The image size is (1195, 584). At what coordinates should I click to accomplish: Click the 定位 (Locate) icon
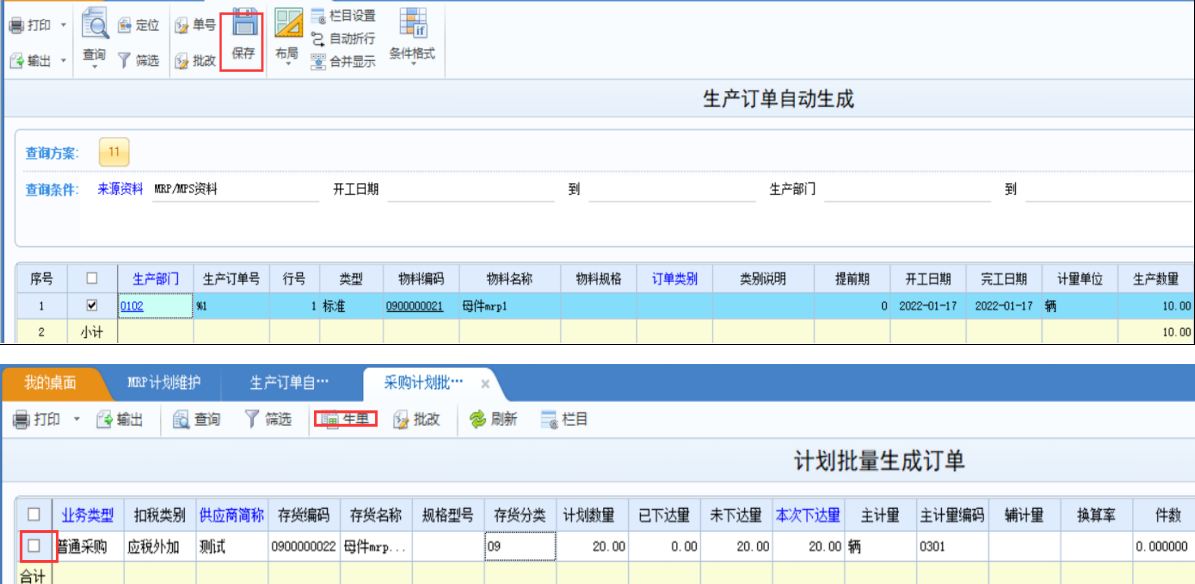[138, 26]
